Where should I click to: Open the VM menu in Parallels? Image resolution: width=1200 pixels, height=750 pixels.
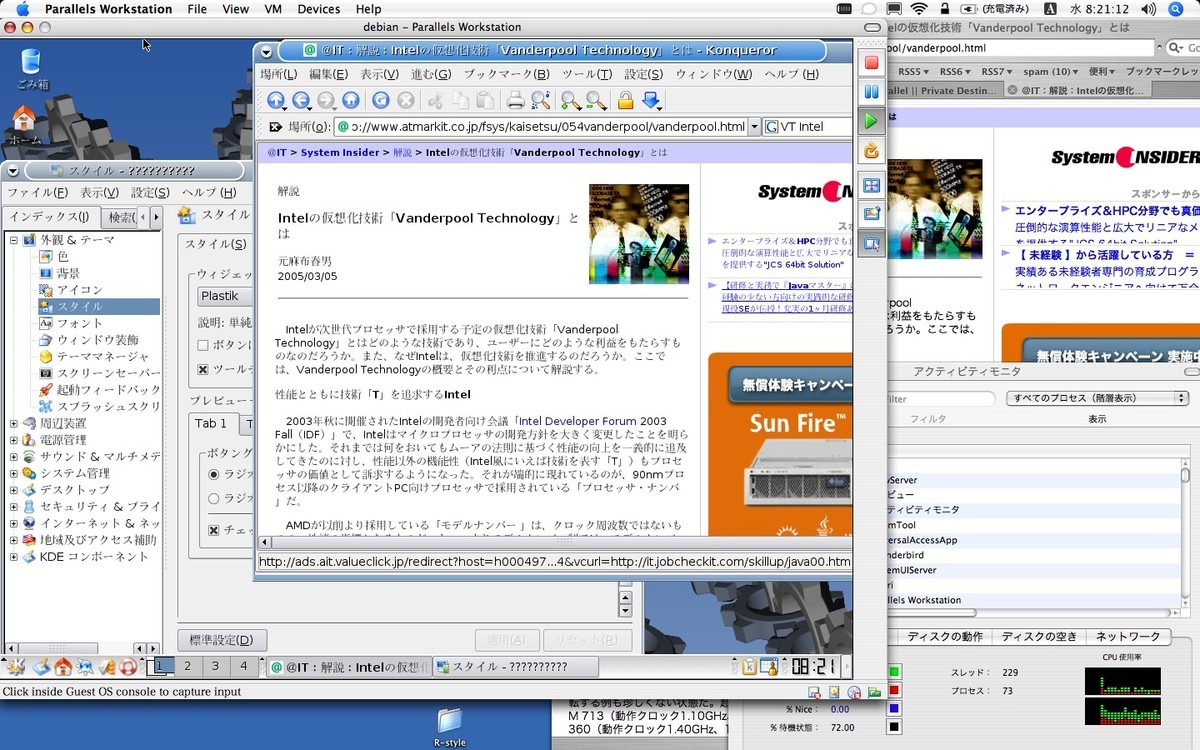pyautogui.click(x=273, y=9)
